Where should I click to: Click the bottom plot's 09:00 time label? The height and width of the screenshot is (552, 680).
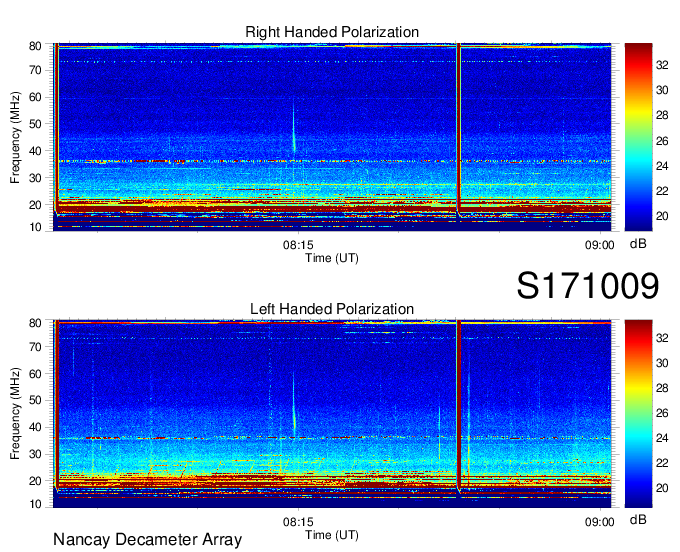(599, 522)
